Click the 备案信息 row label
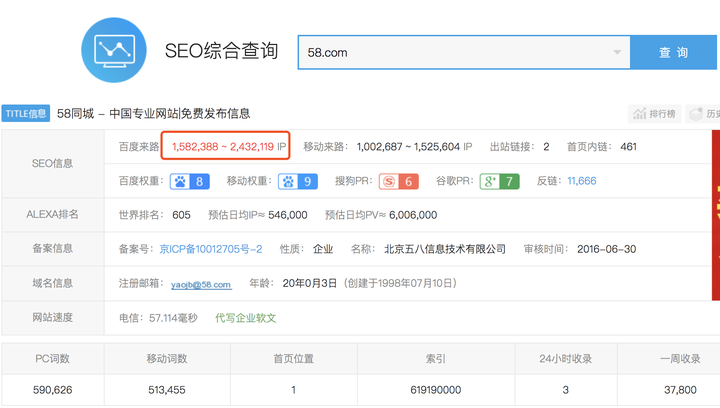The width and height of the screenshot is (720, 408). (52, 248)
